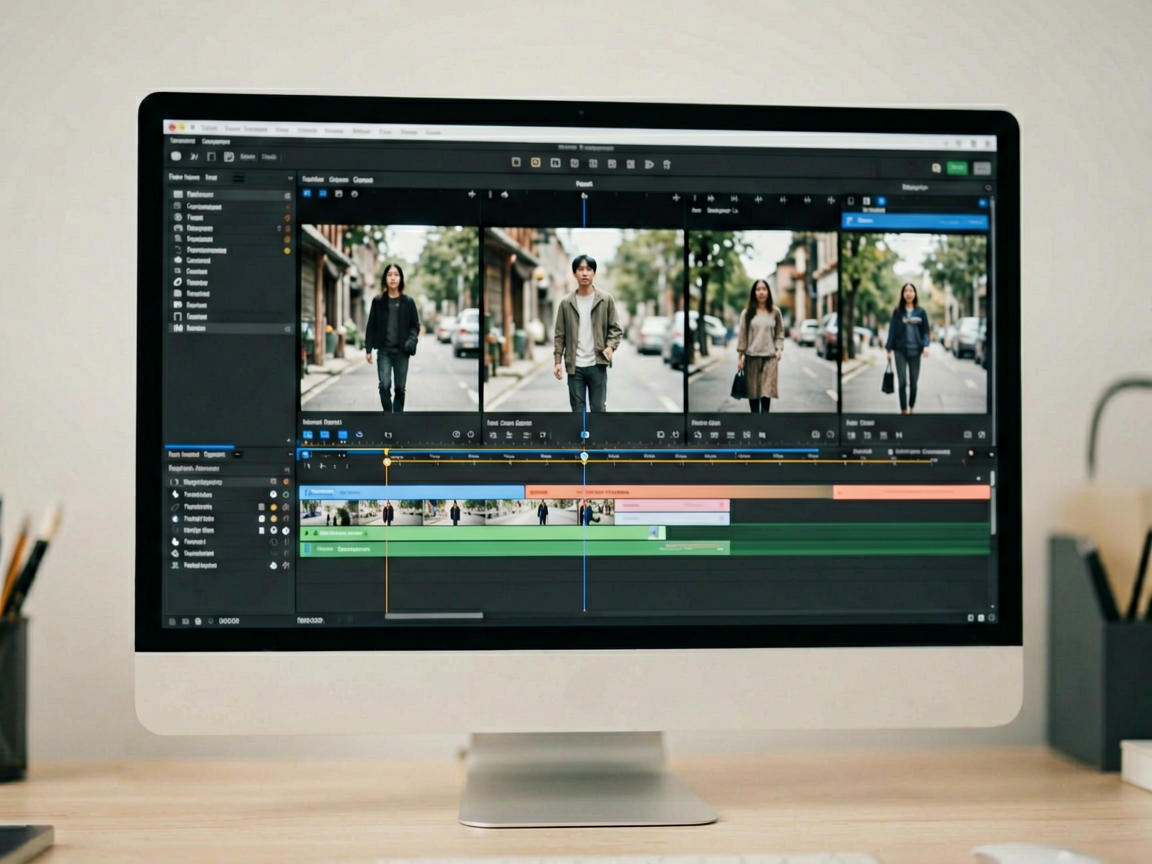Click the red record dot right of ruler
Screen dimensions: 1152x864
(x=971, y=454)
